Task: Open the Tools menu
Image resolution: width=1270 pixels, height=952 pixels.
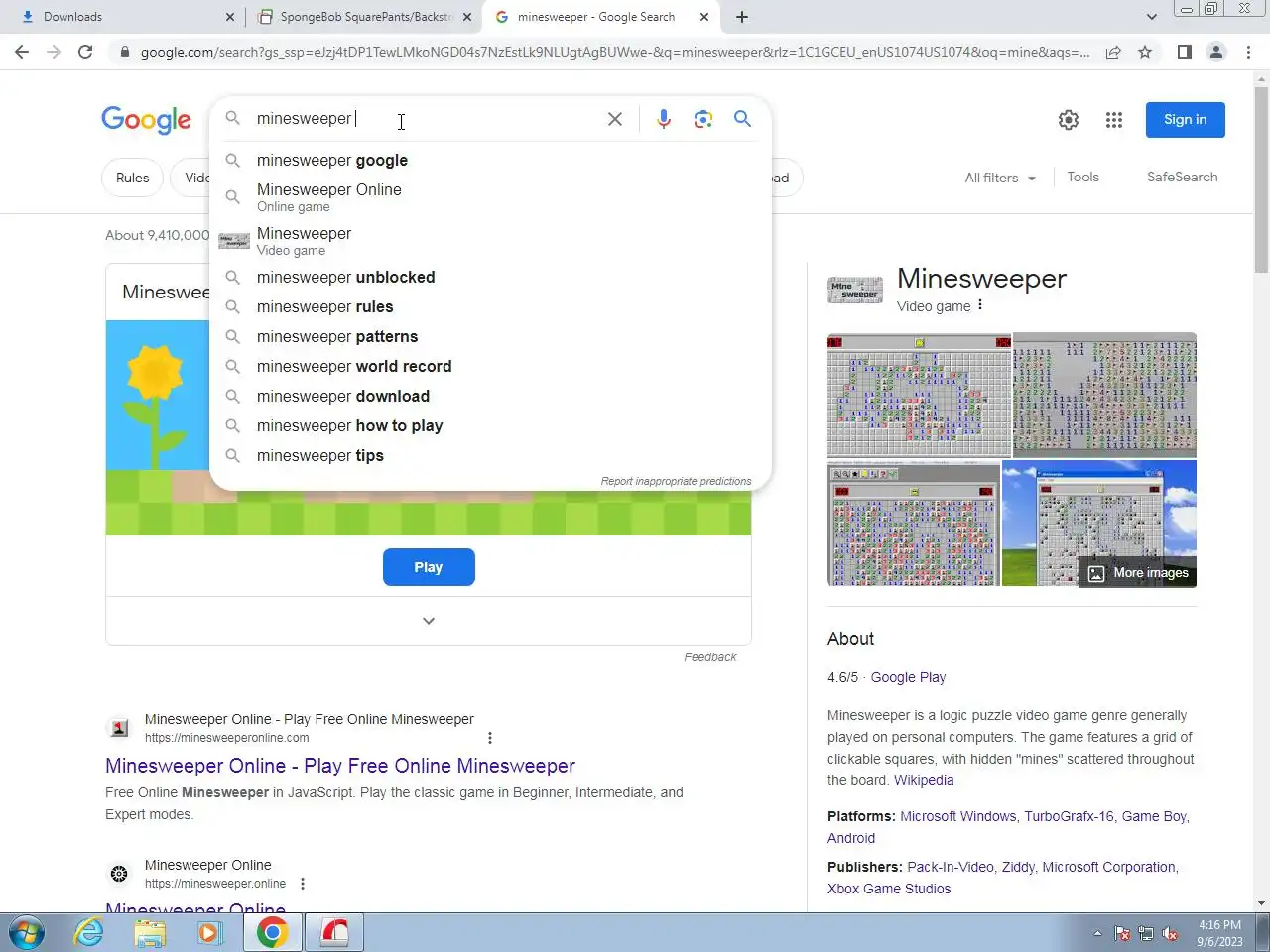Action: pos(1082,177)
